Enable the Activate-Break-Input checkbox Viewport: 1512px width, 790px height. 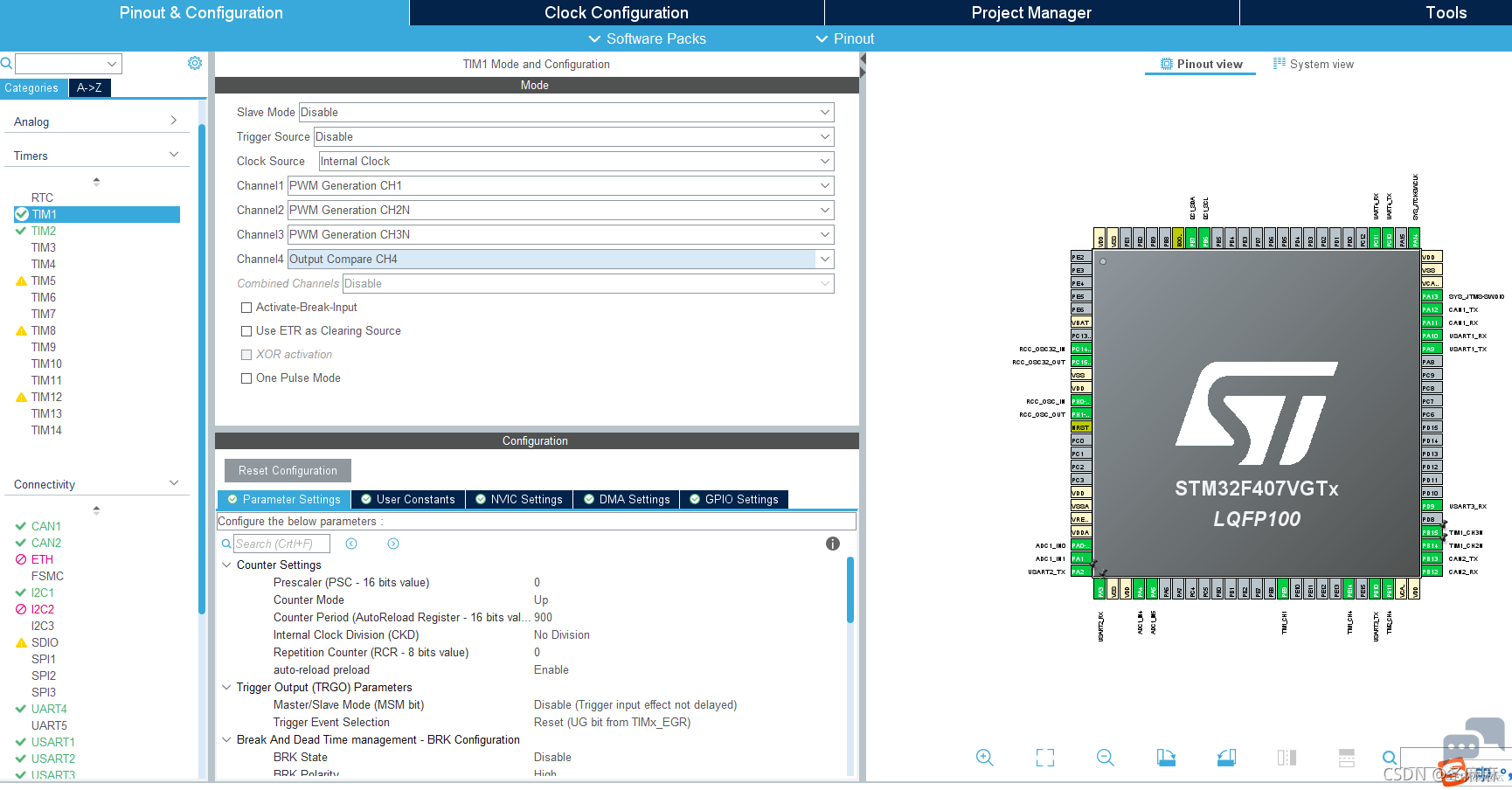tap(246, 308)
